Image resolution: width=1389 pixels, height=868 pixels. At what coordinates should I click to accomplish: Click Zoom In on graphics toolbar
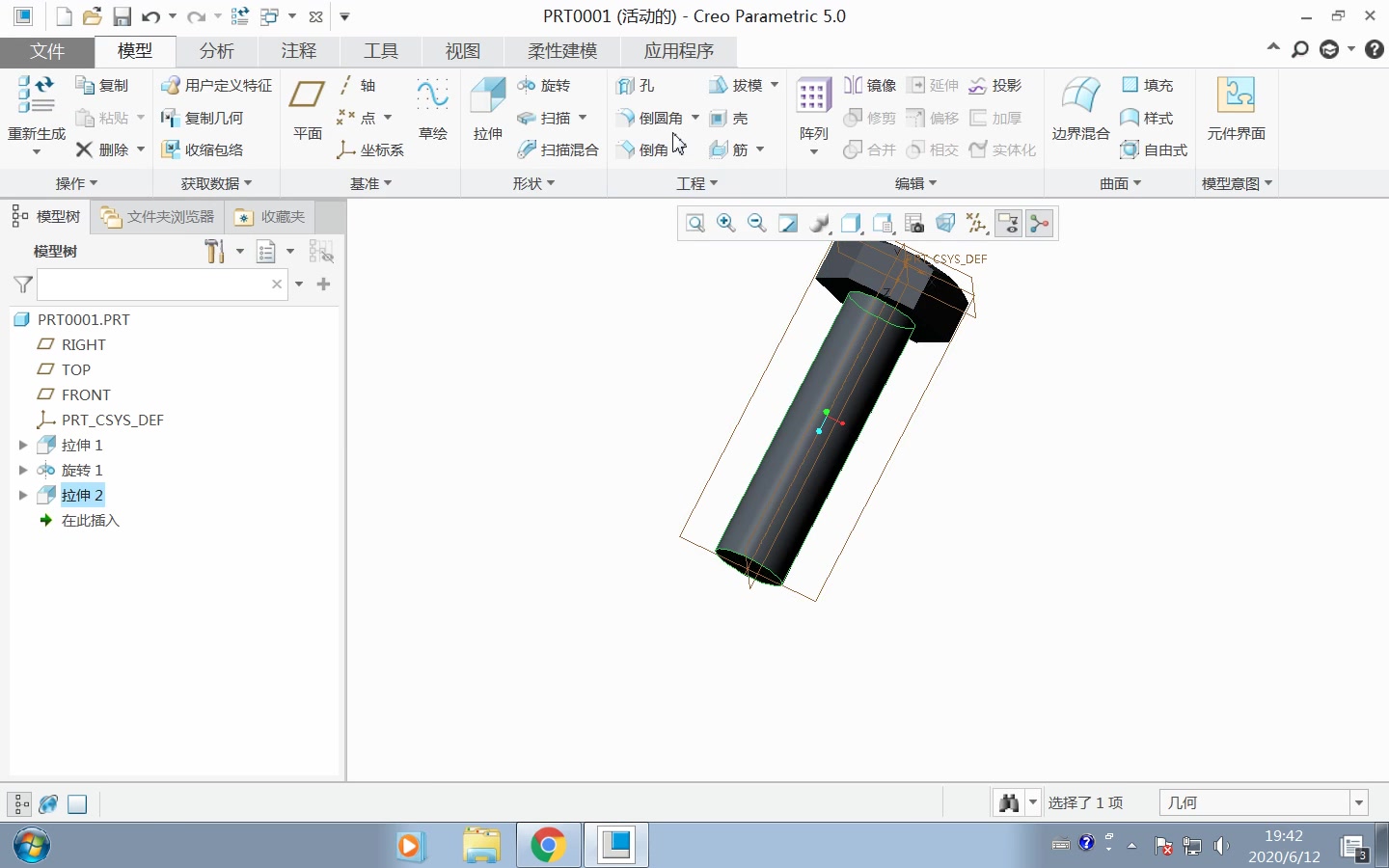click(x=726, y=223)
